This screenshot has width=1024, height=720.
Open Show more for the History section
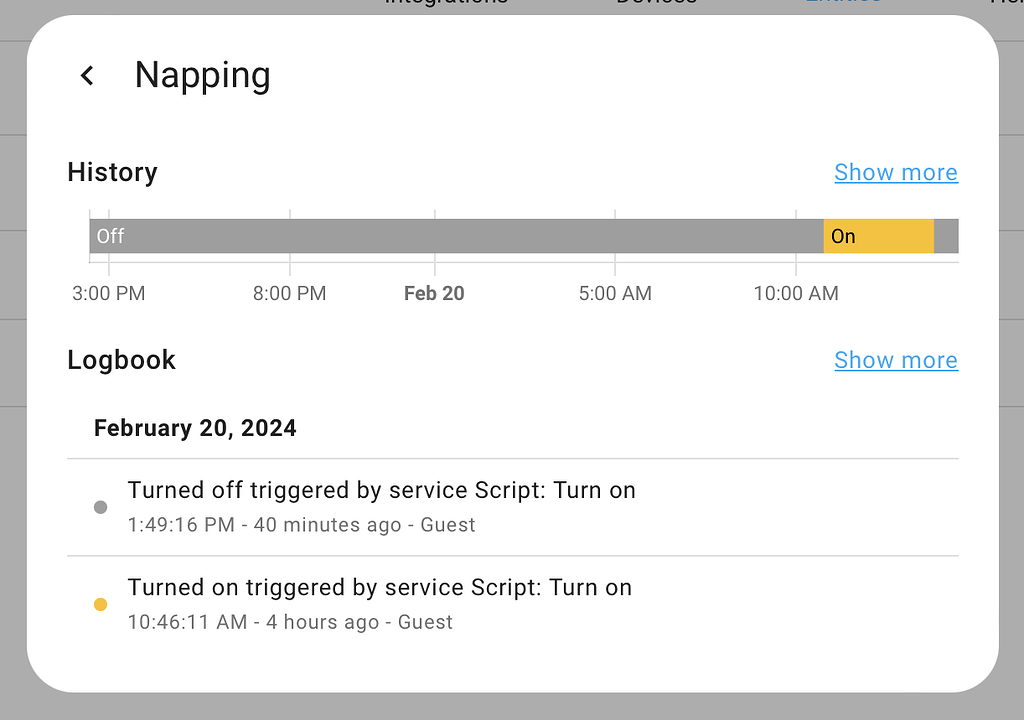pos(895,172)
